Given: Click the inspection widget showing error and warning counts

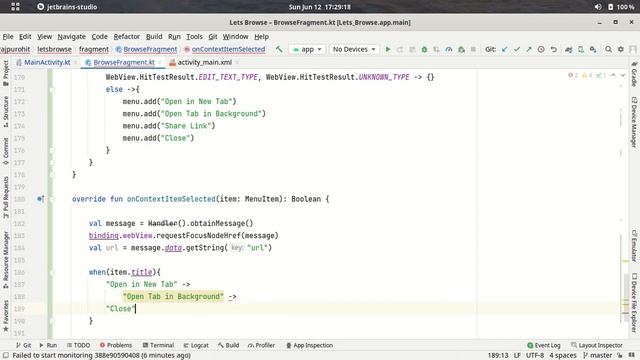Looking at the screenshot, I should pos(587,76).
